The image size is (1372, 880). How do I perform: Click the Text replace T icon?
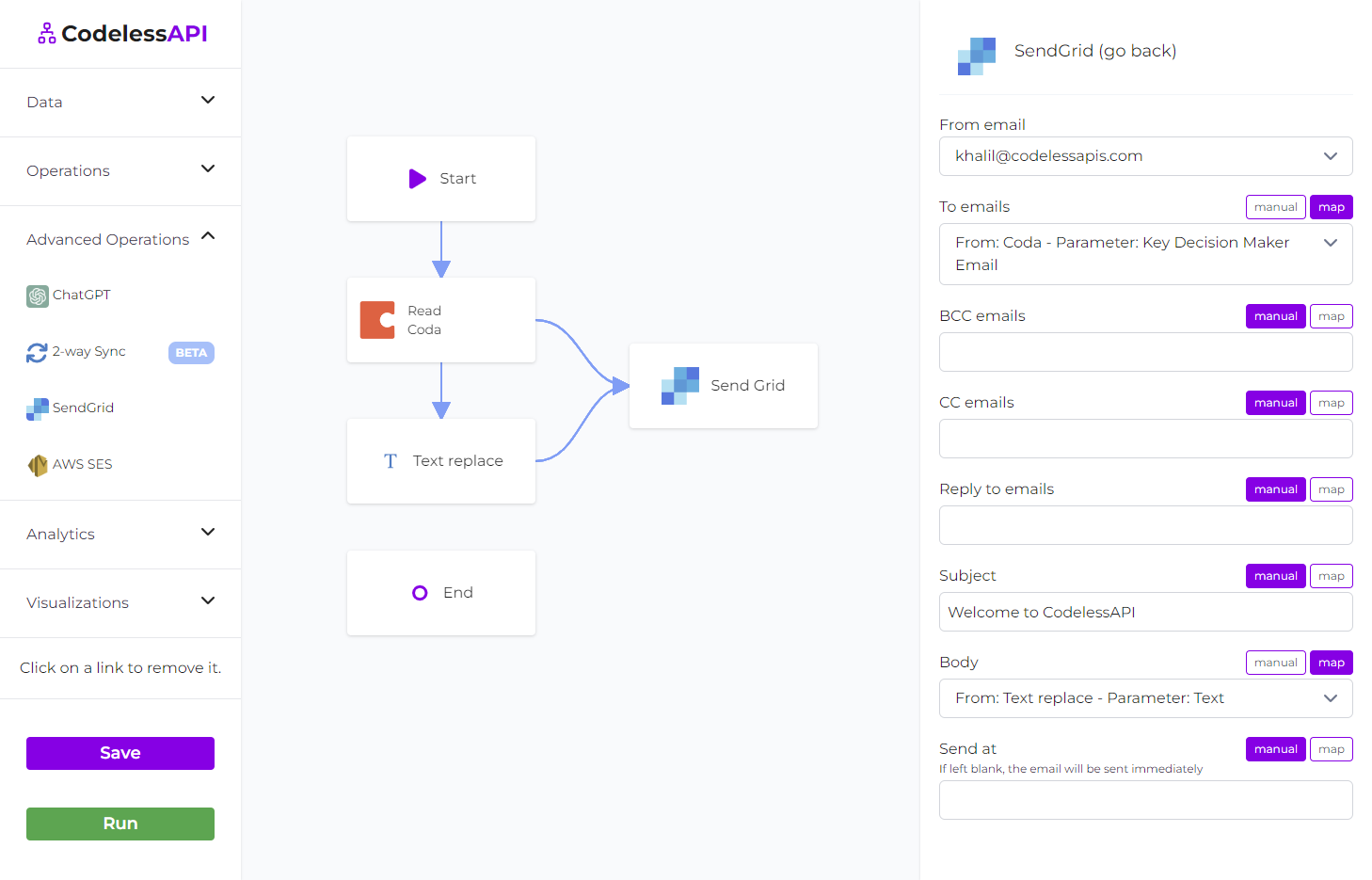coord(391,461)
